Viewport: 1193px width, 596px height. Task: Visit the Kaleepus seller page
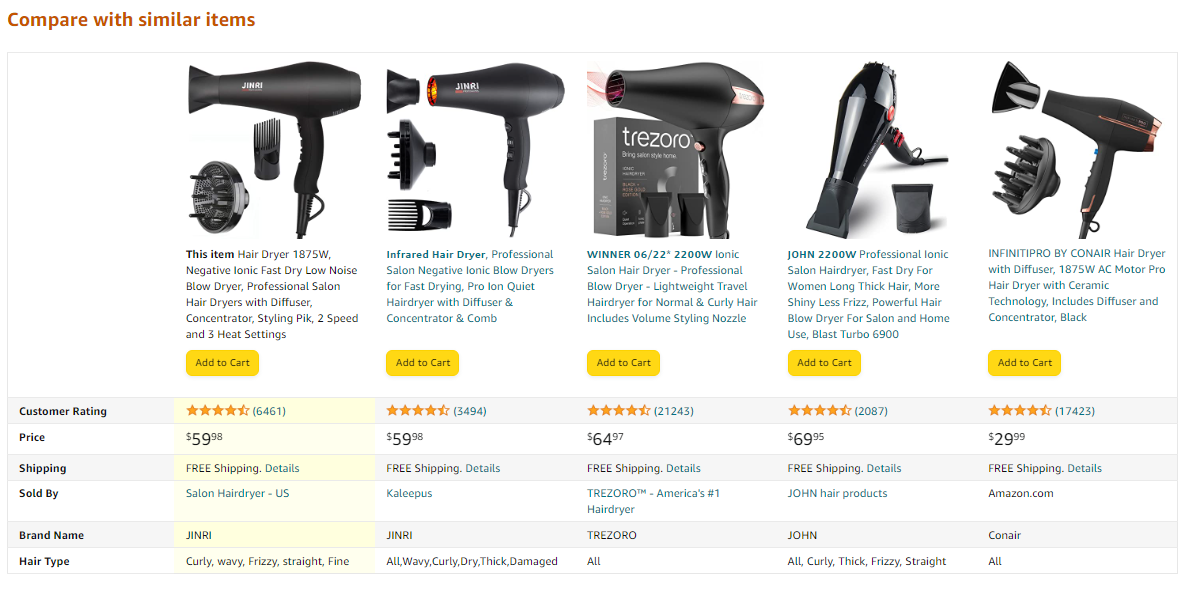pyautogui.click(x=409, y=493)
